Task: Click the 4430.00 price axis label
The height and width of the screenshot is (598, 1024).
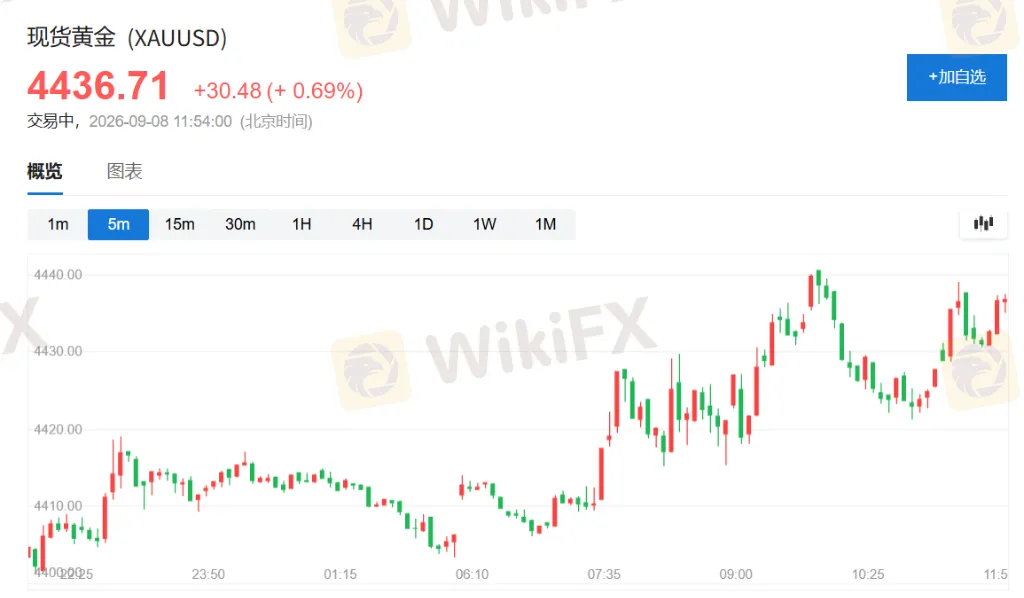Action: (x=58, y=351)
